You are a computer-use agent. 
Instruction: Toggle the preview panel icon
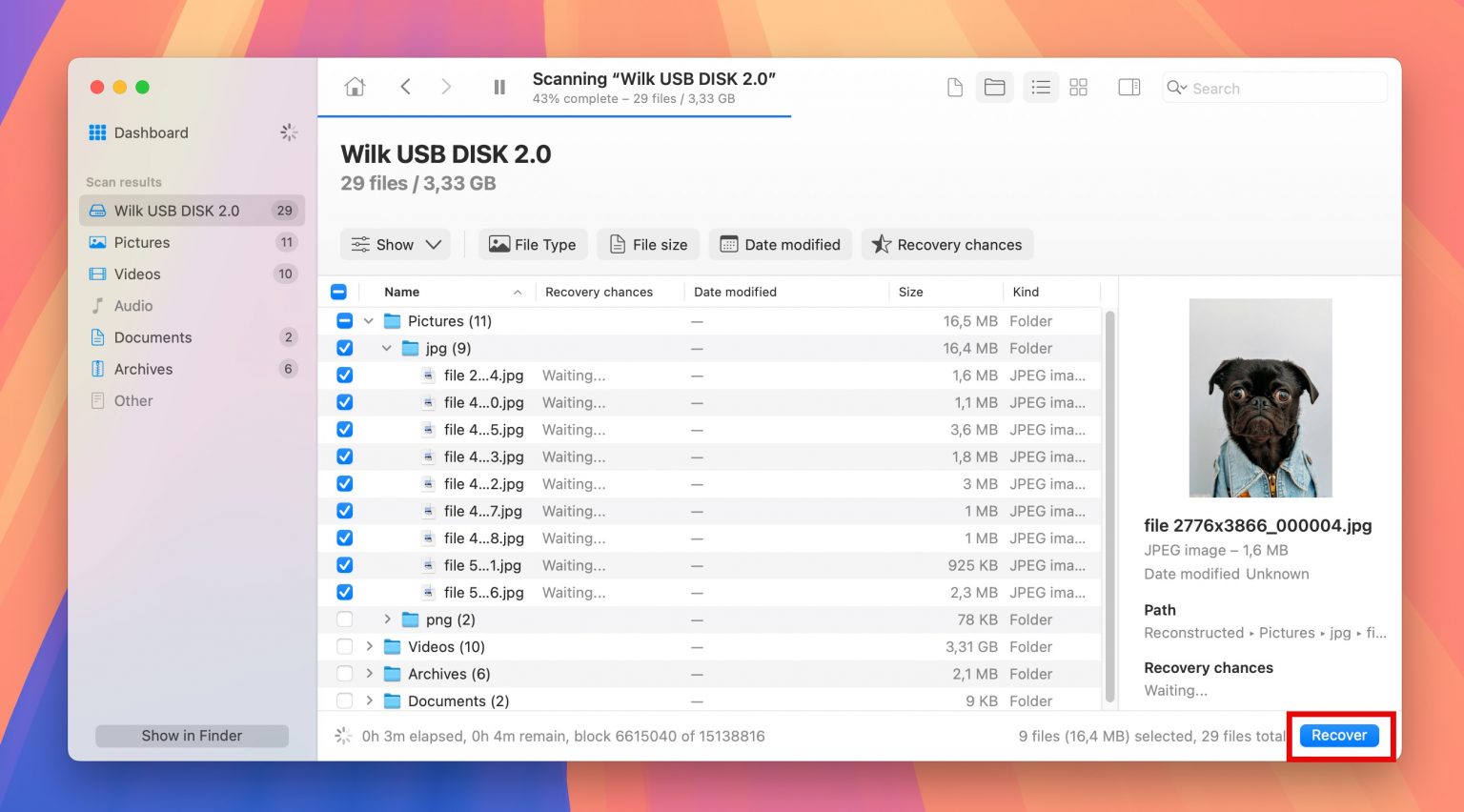click(1129, 87)
